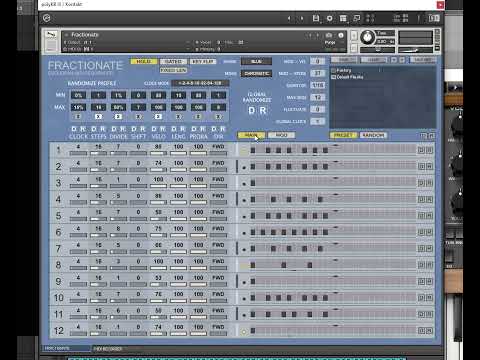
Task: Open the Clock Mode dropdown
Action: pyautogui.click(x=200, y=83)
